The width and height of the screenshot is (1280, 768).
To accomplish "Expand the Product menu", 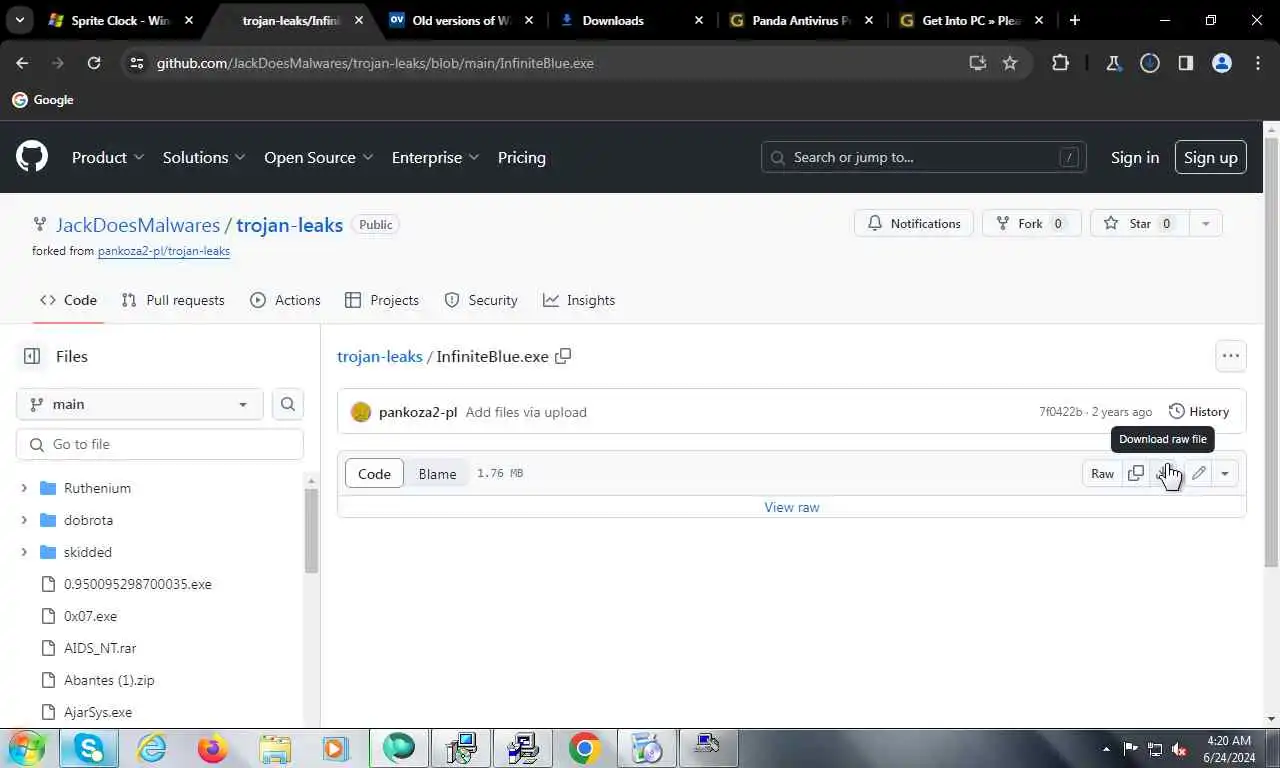I will pyautogui.click(x=108, y=157).
